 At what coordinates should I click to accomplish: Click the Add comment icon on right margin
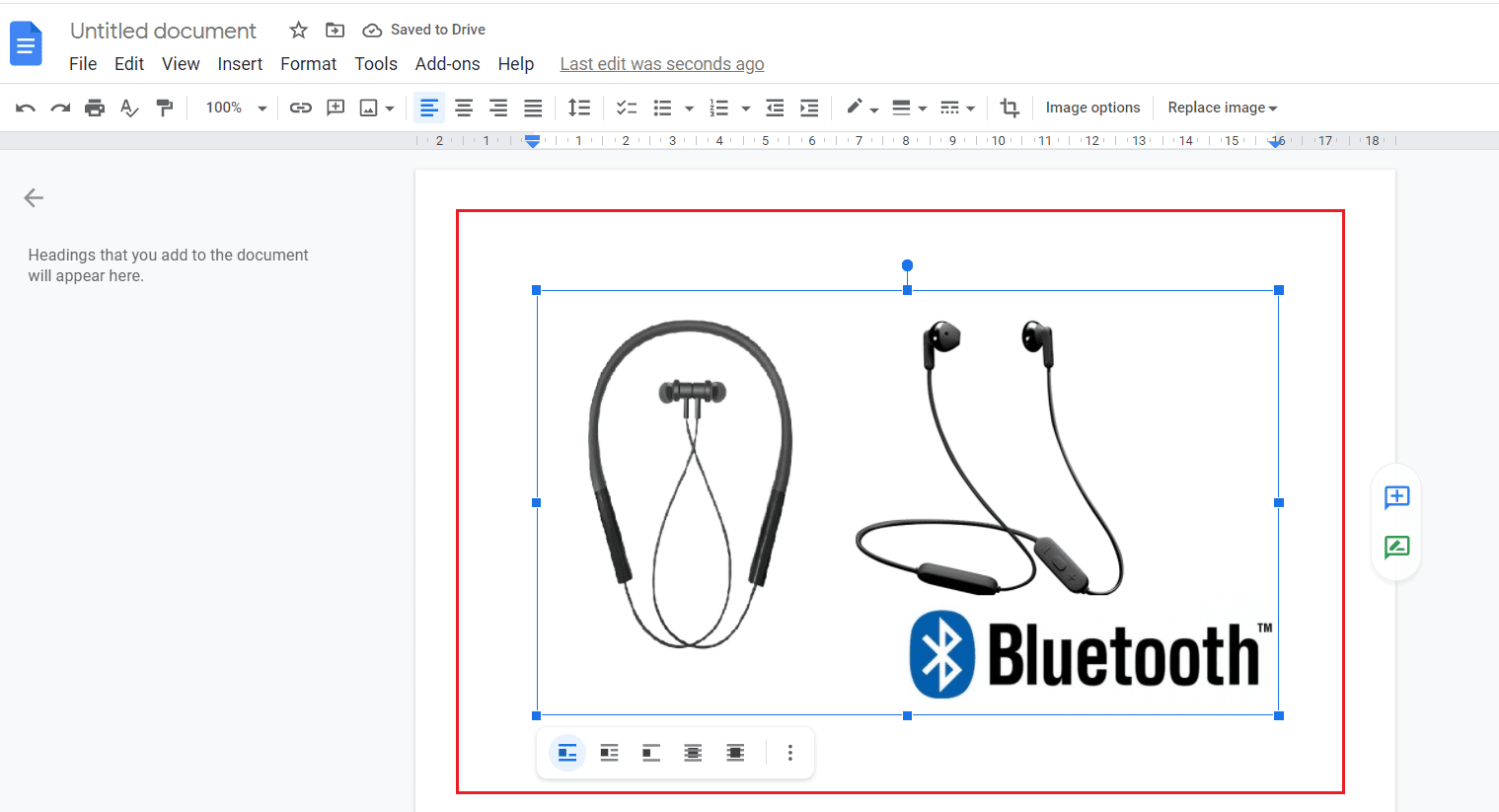pyautogui.click(x=1396, y=497)
